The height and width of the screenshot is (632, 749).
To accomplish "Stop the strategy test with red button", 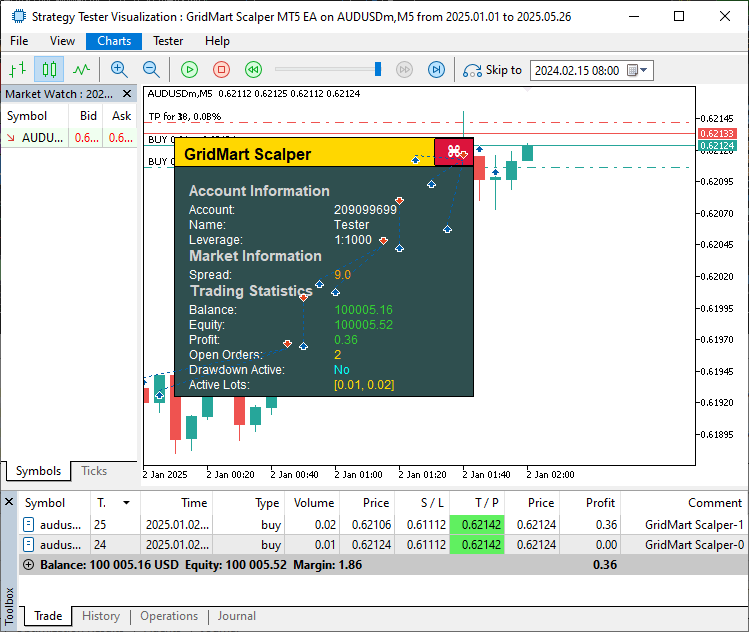I will point(222,69).
